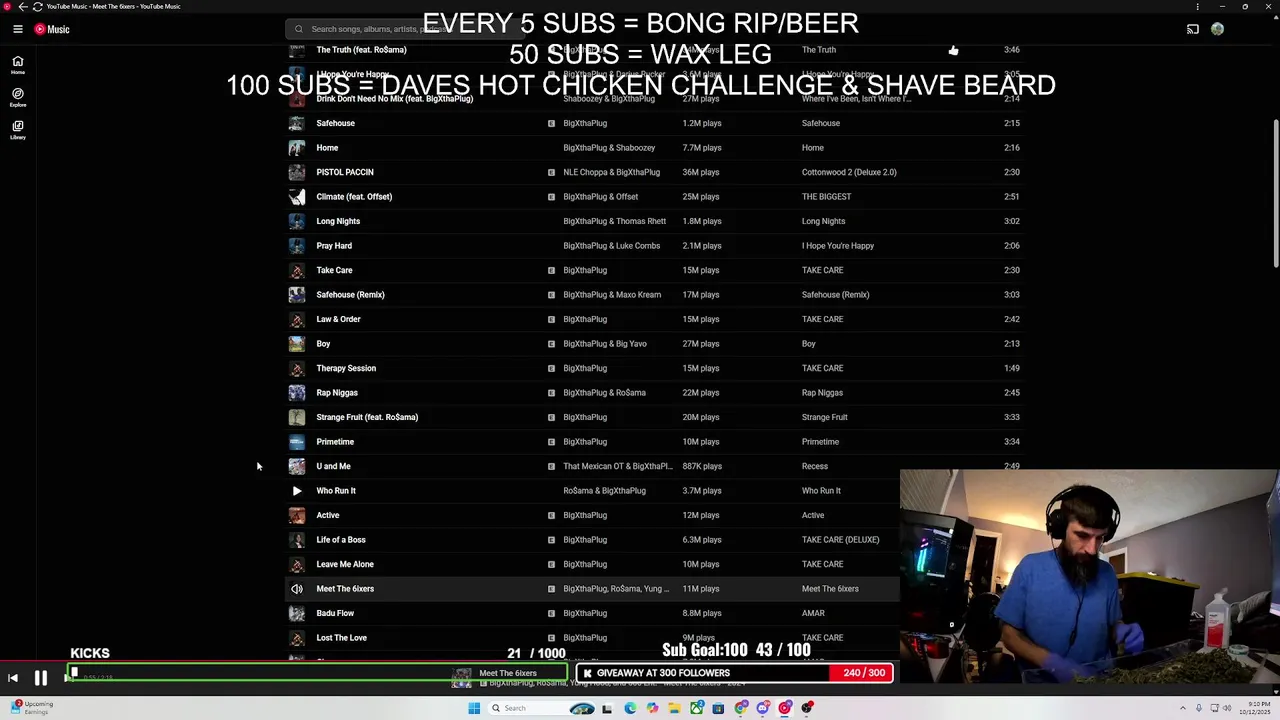Reload the page with refresh icon
This screenshot has width=1280, height=720.
click(38, 6)
